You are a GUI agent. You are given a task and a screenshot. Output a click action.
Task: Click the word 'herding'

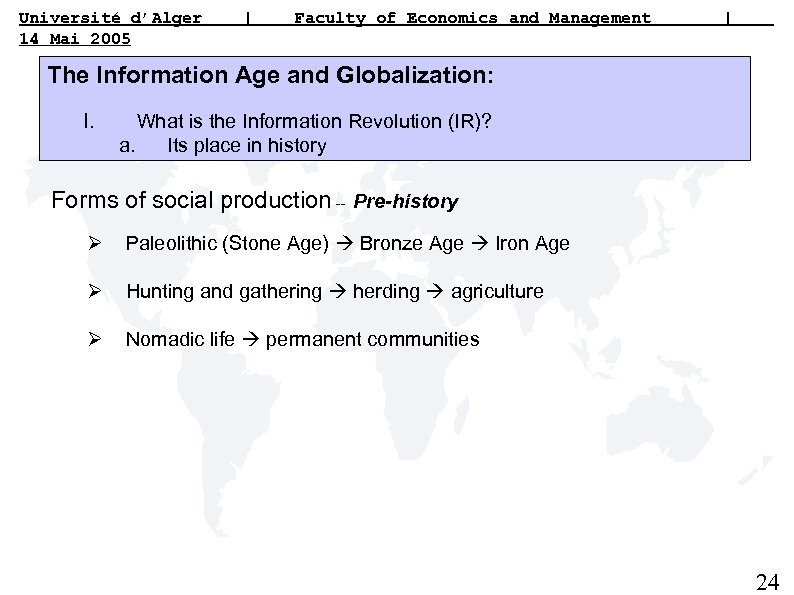coord(386,292)
